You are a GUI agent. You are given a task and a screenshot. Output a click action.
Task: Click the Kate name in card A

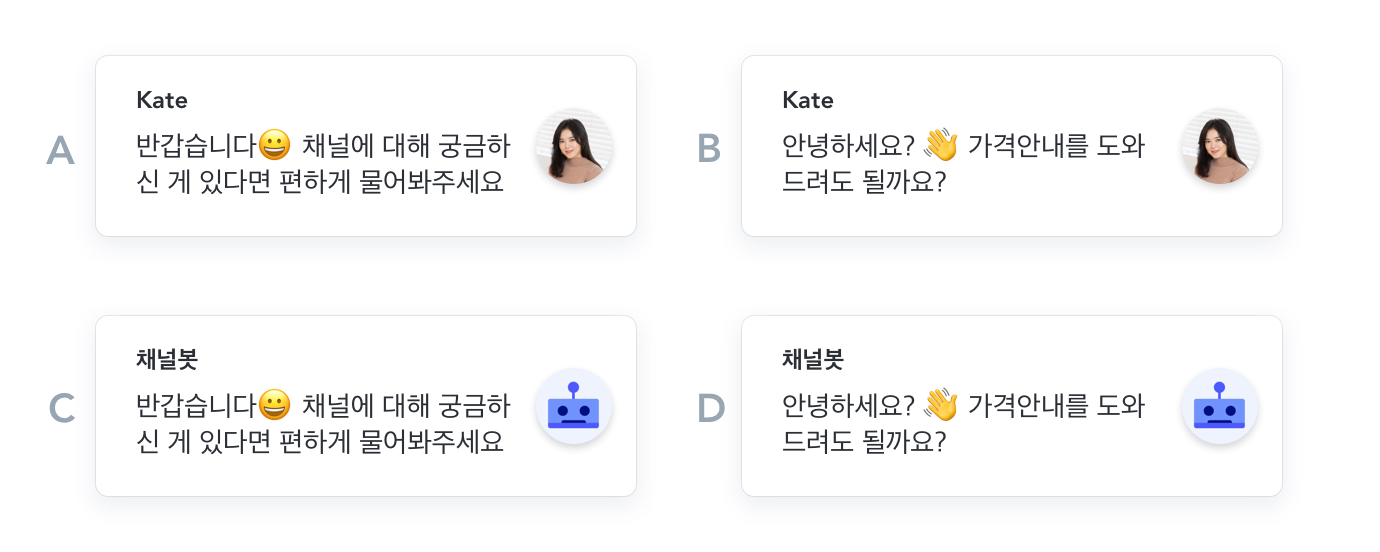(x=162, y=100)
